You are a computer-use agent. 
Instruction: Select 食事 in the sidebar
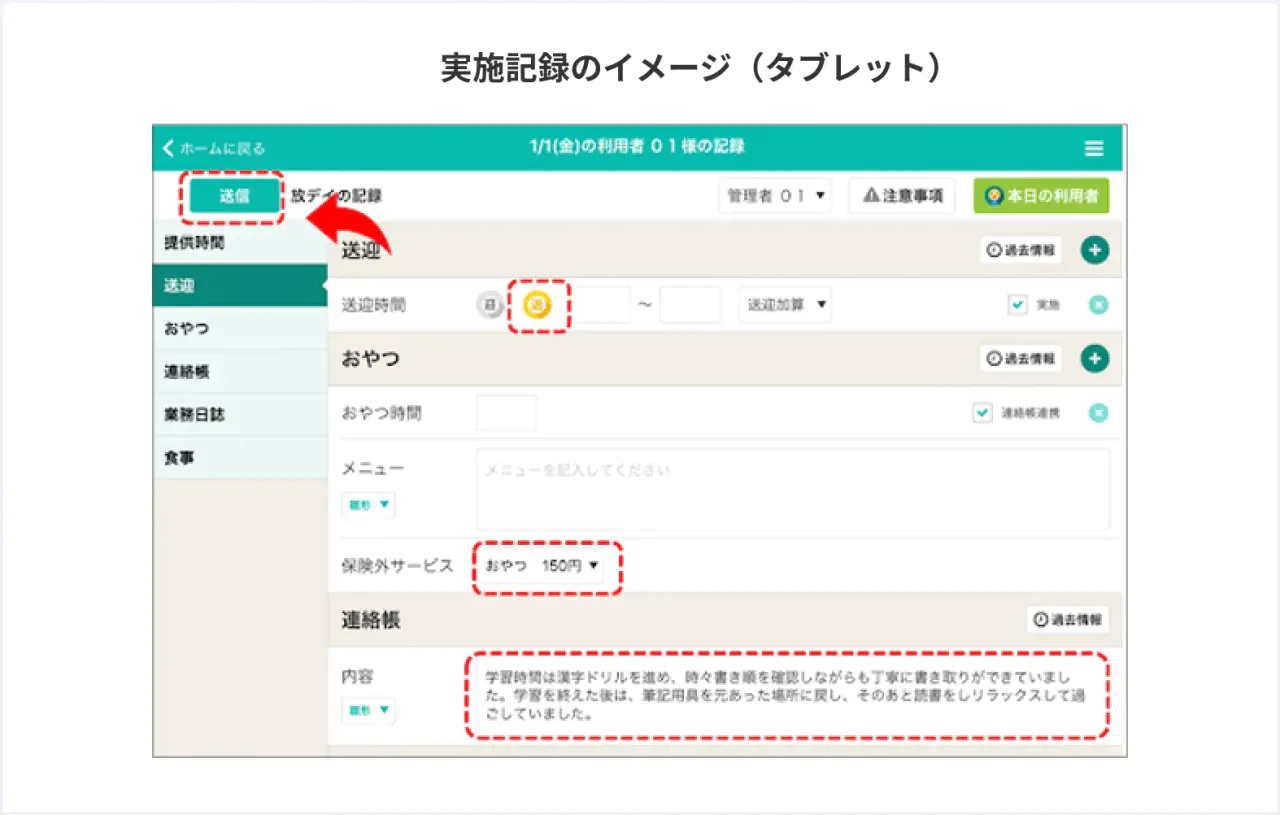point(240,458)
